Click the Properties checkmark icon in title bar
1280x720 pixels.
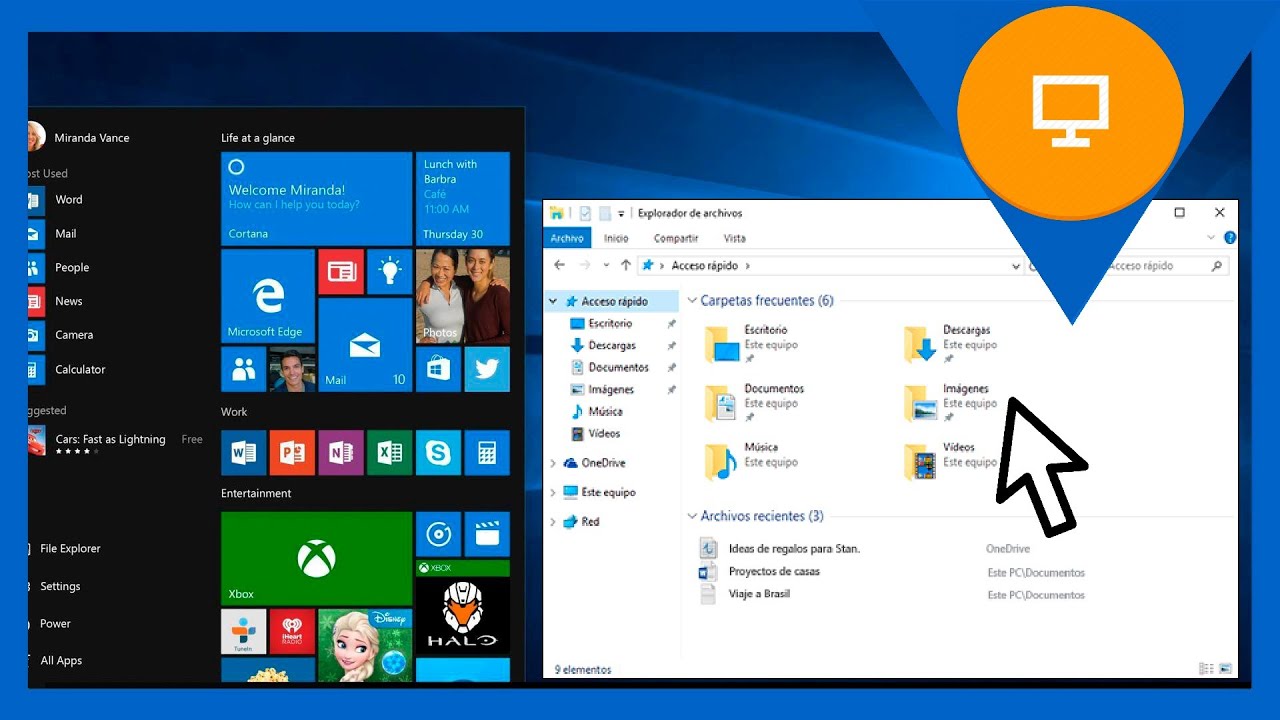click(585, 213)
